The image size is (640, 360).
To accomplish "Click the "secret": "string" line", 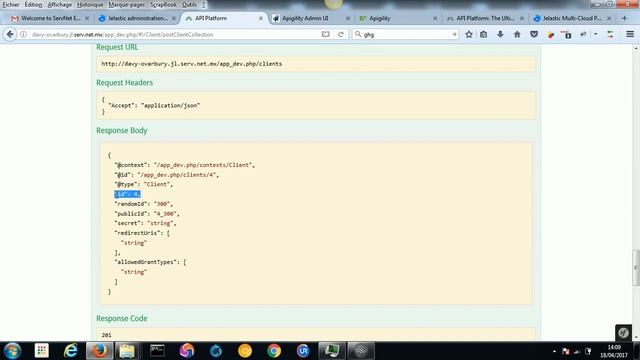I will (145, 223).
